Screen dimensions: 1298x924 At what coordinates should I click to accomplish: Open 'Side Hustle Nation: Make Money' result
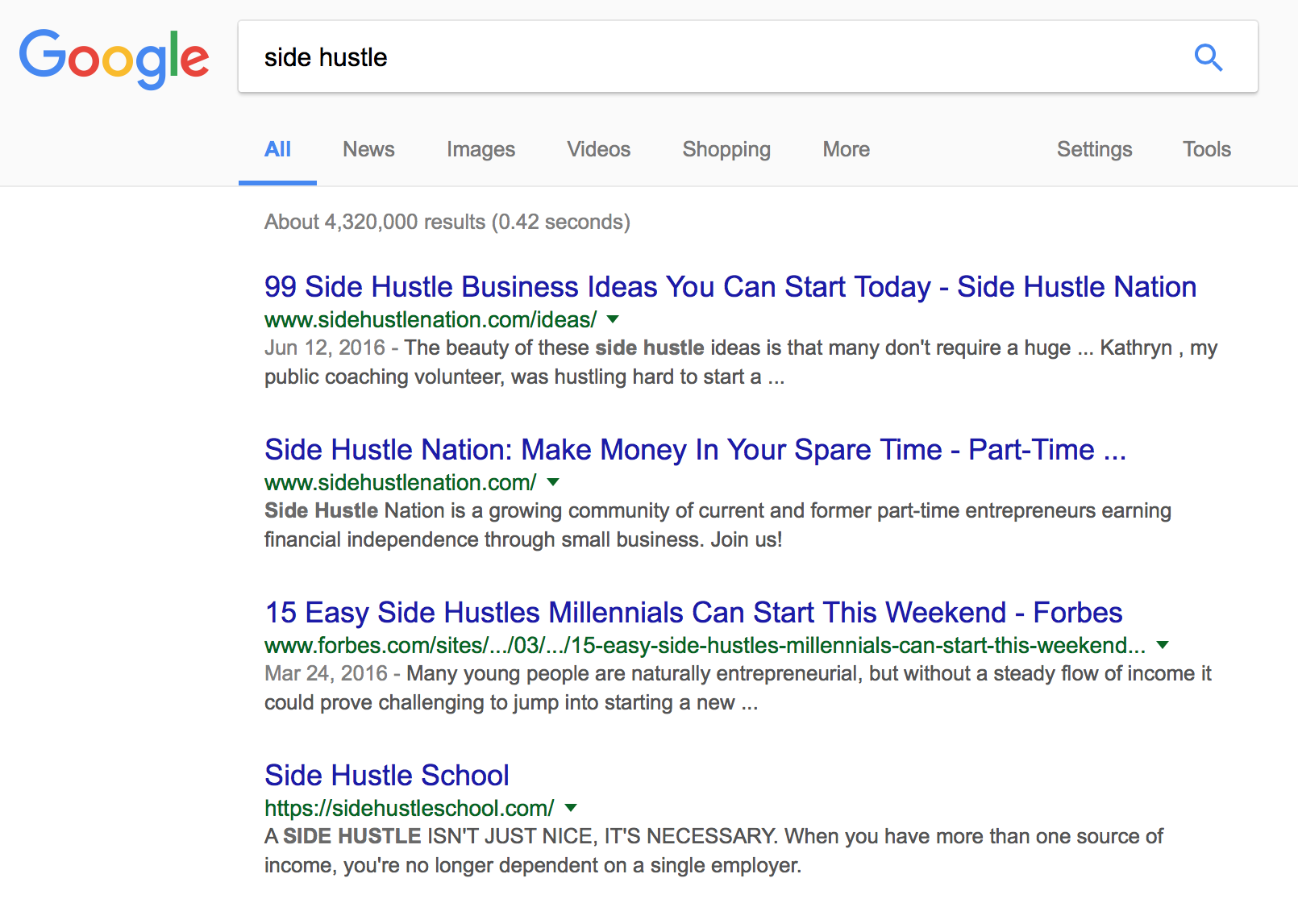[x=694, y=450]
